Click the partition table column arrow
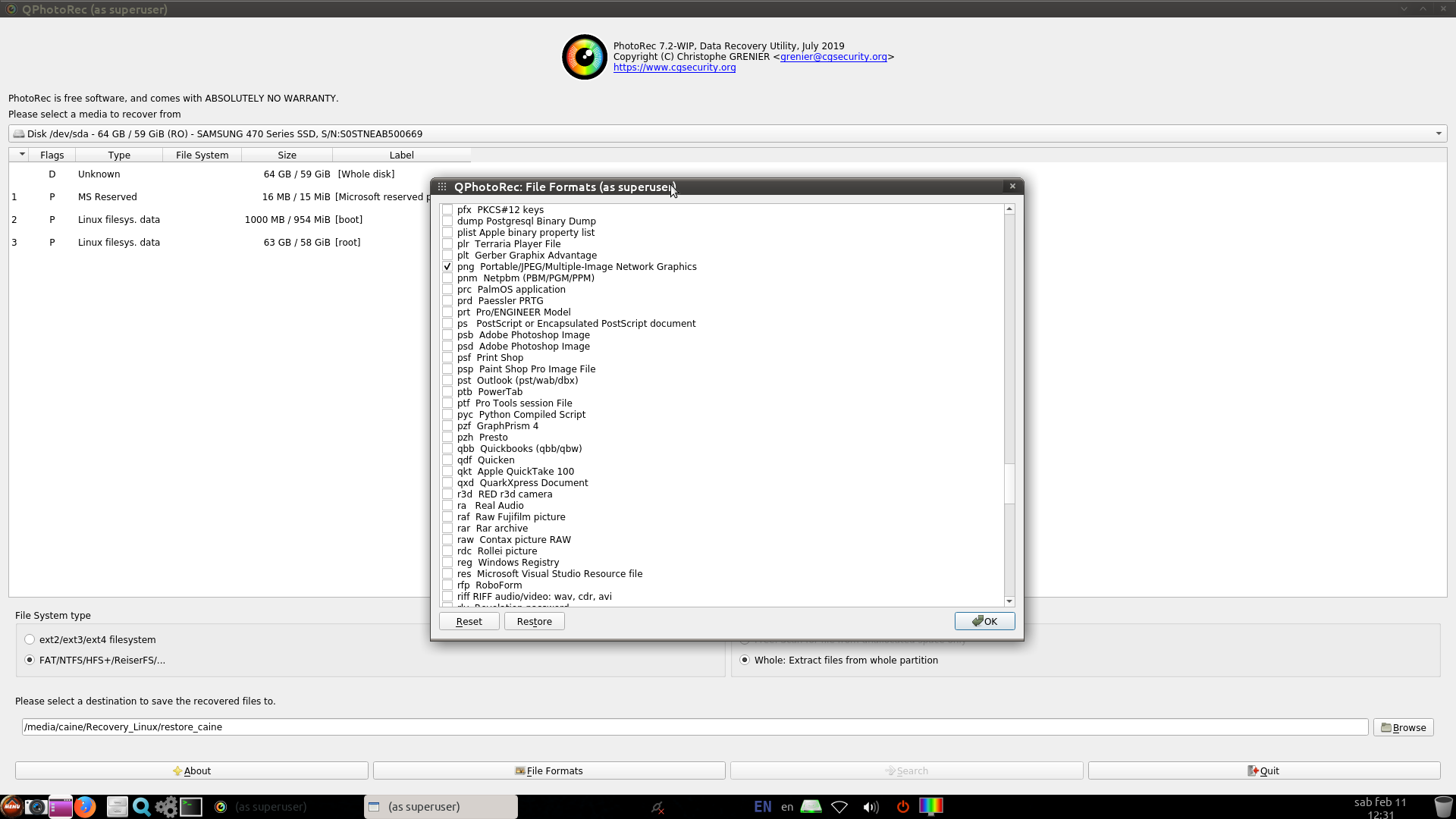The height and width of the screenshot is (819, 1456). 22,155
